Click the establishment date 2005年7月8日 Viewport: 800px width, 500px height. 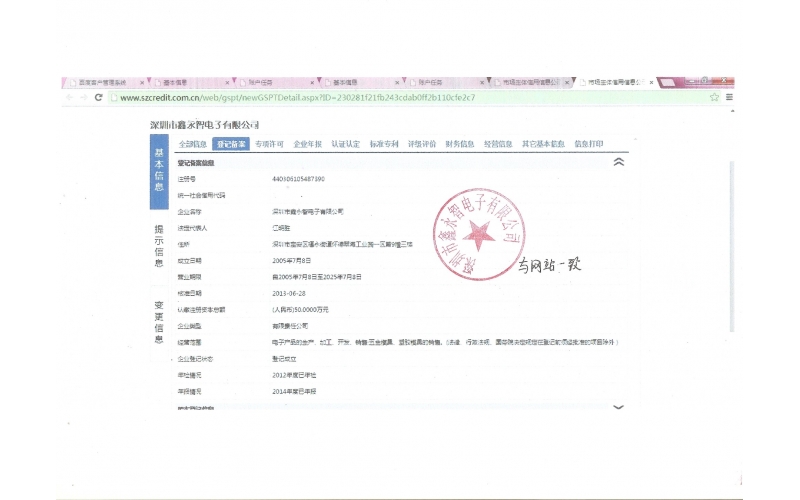coord(291,261)
